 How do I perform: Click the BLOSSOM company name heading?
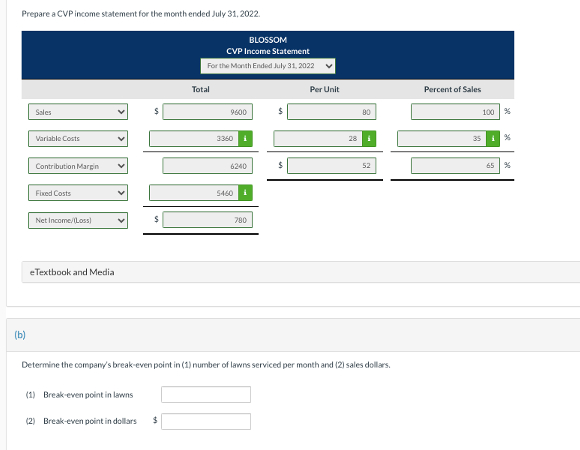click(268, 40)
